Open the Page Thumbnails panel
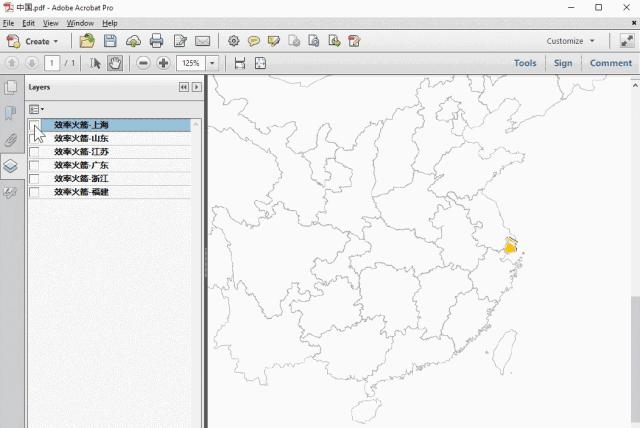Viewport: 640px width, 428px height. (x=11, y=88)
